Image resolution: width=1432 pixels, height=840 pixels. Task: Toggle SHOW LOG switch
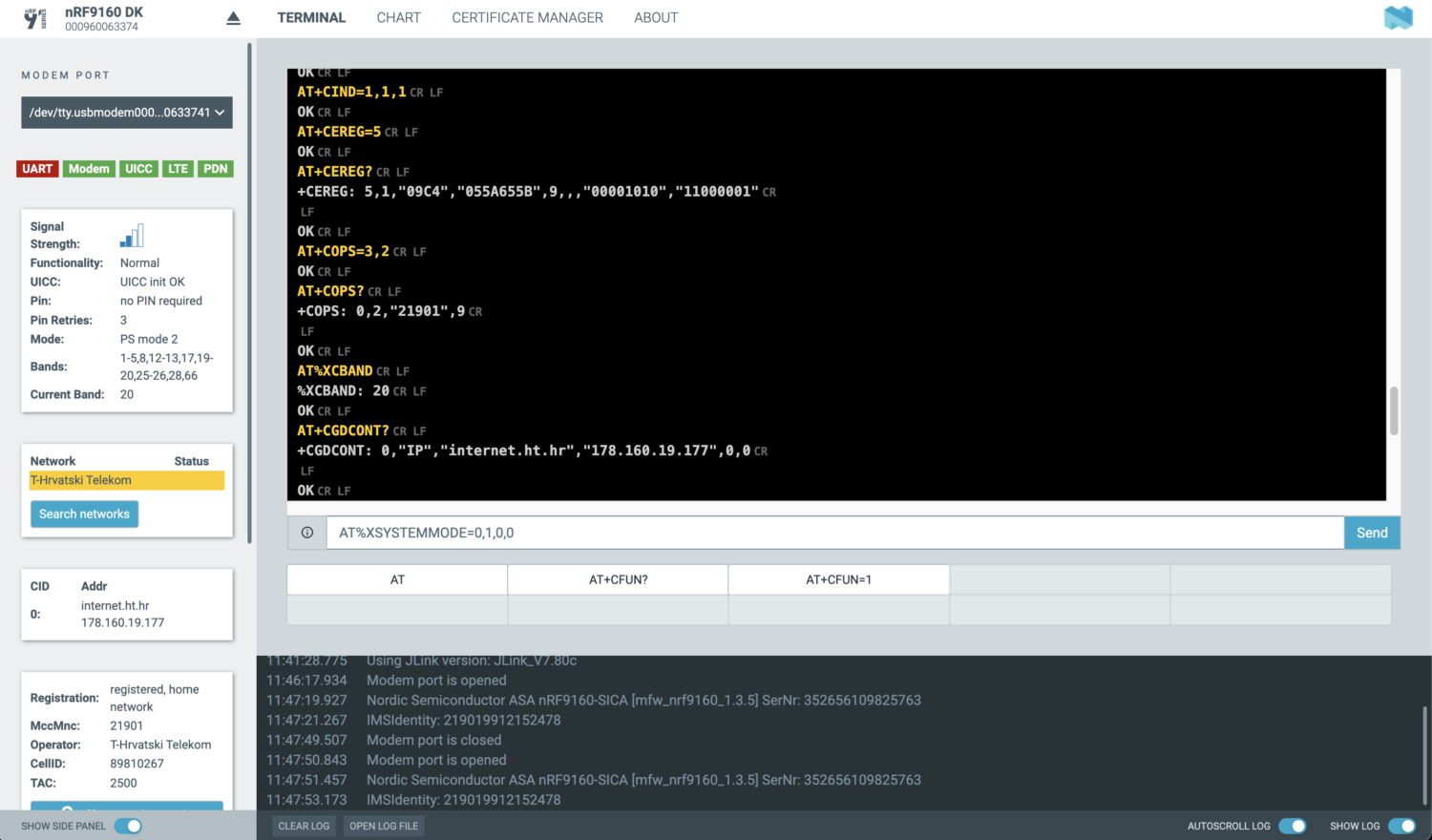pyautogui.click(x=1401, y=825)
